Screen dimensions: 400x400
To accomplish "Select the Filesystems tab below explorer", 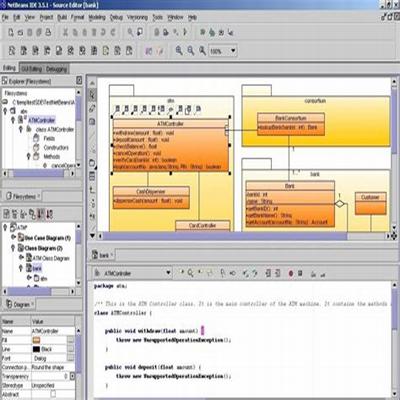I will coord(23,196).
